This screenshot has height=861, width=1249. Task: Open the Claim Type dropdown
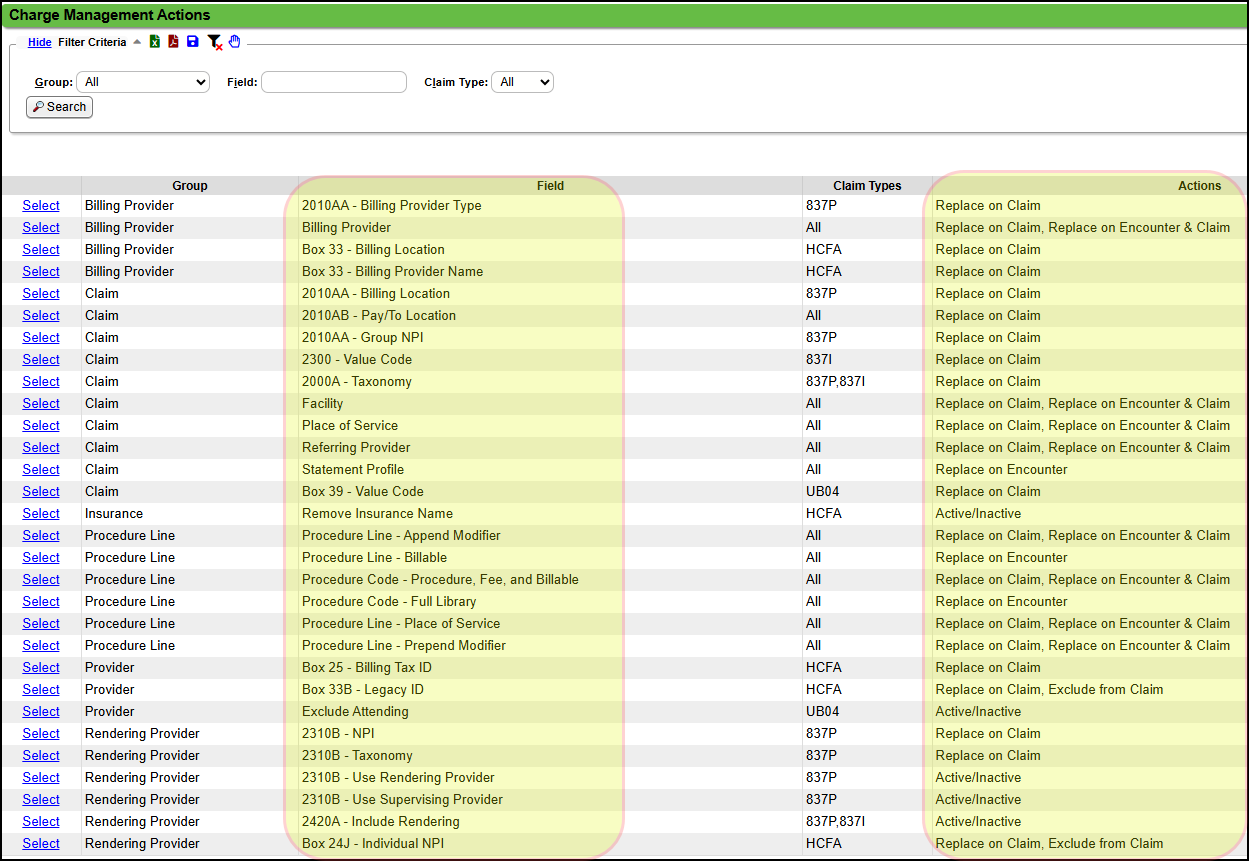coord(522,82)
